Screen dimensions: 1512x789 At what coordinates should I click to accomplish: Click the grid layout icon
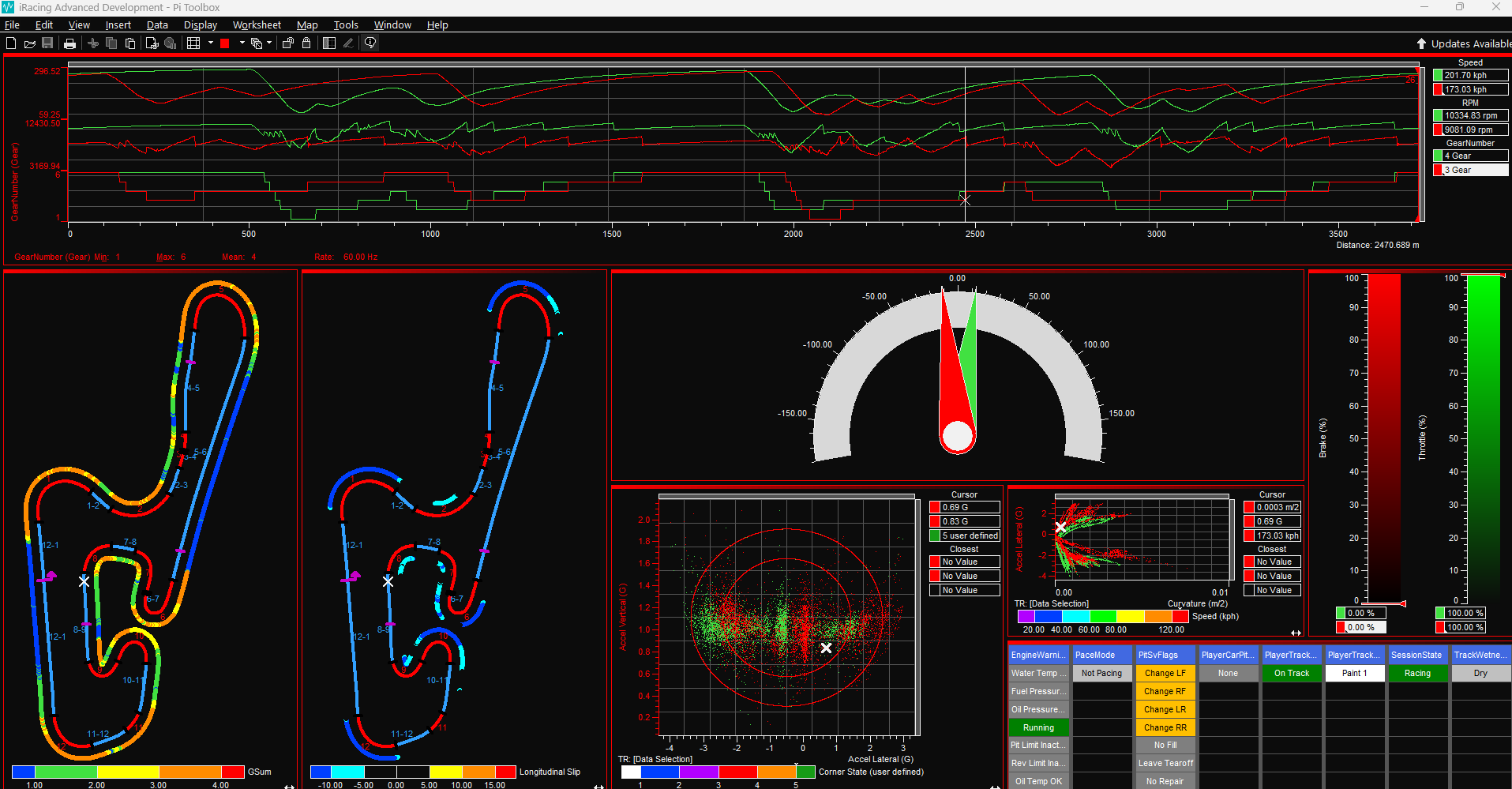click(x=193, y=43)
